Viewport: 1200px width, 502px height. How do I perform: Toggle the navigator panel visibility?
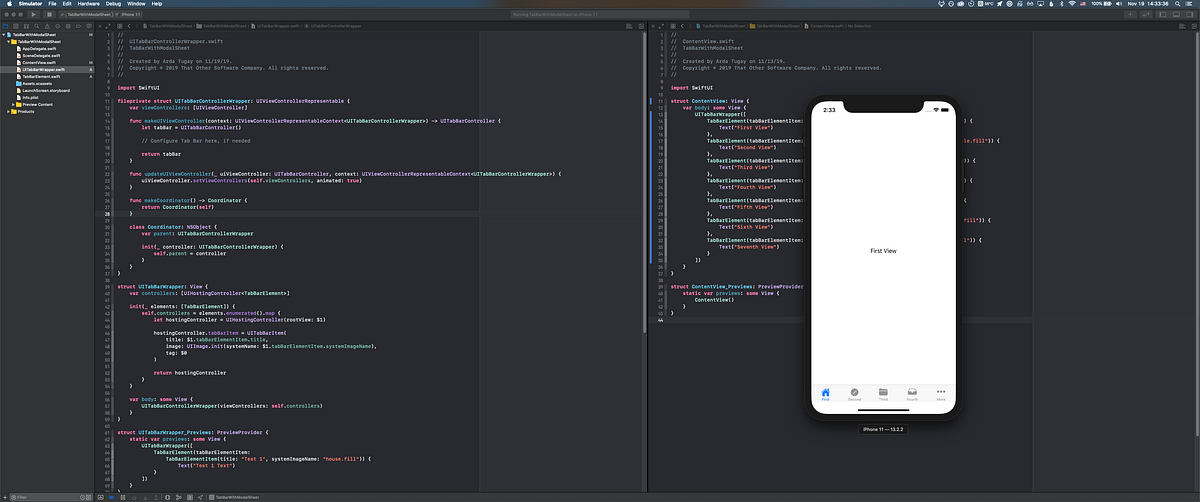point(1163,14)
